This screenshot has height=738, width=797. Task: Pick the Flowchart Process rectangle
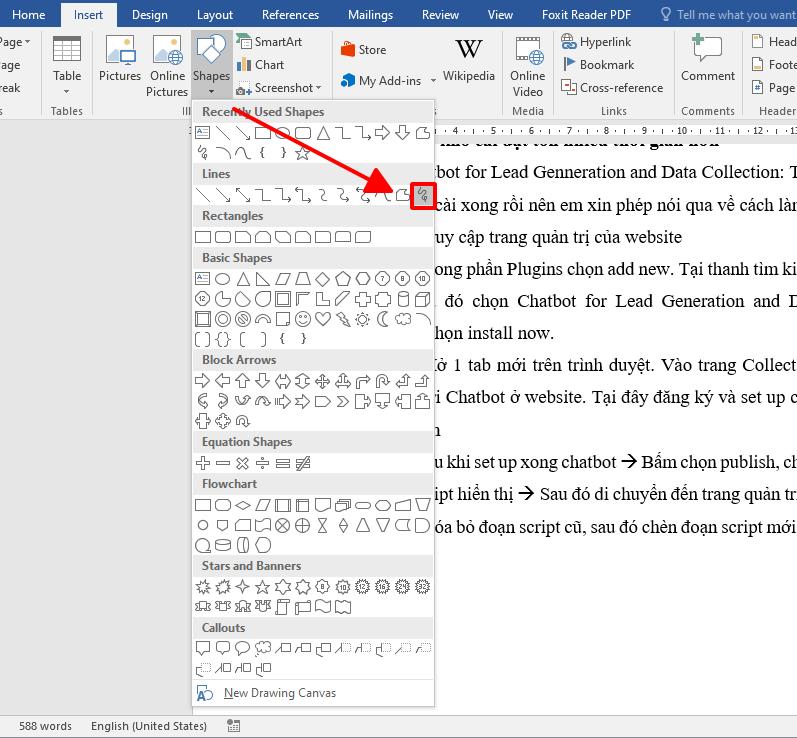click(x=203, y=505)
